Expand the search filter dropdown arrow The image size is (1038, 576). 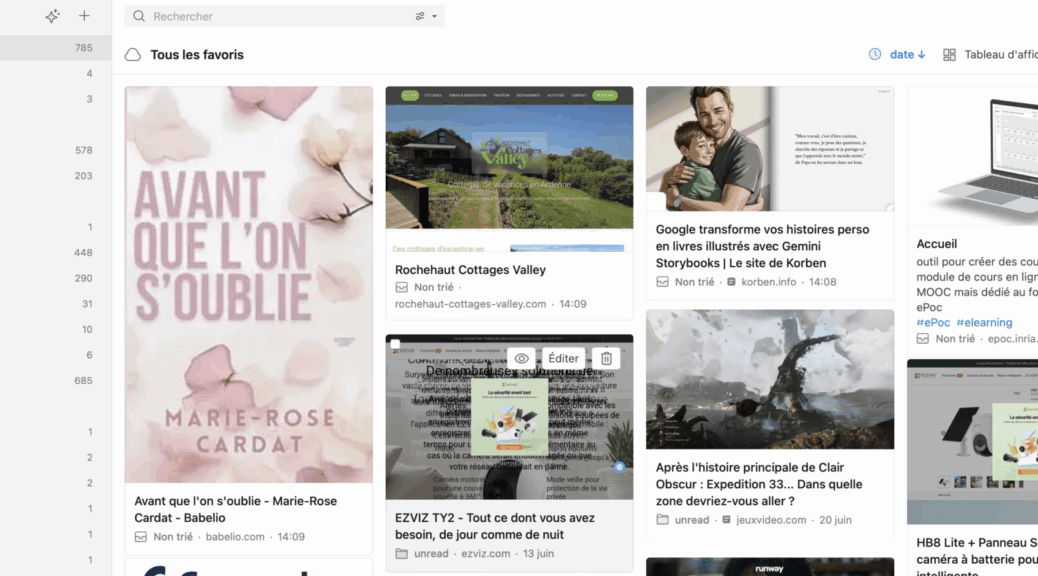pyautogui.click(x=434, y=16)
